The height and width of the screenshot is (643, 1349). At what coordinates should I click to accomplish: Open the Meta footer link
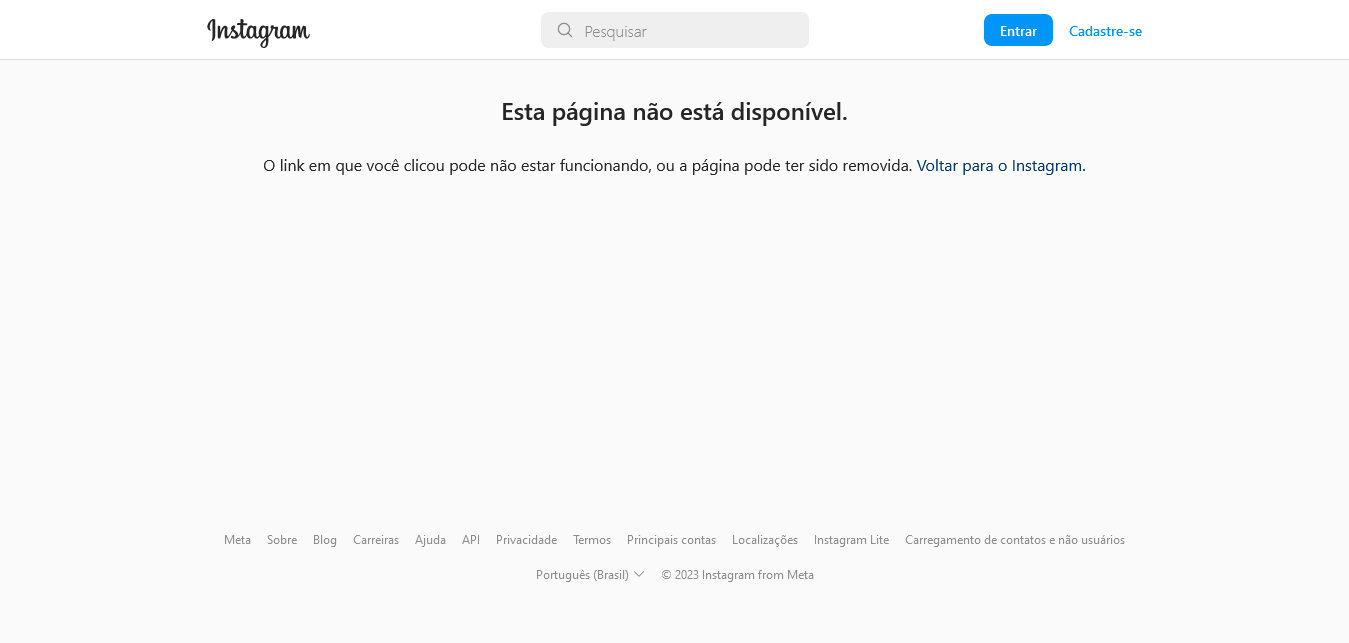(x=237, y=540)
